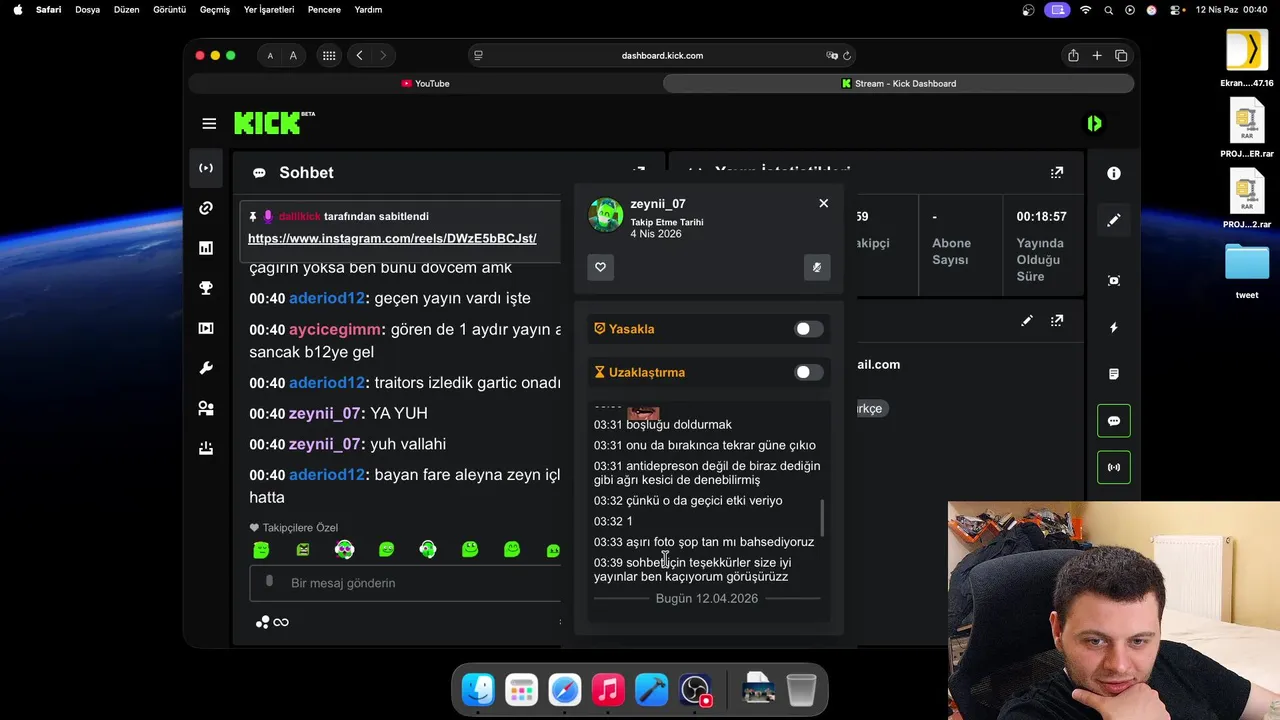The image size is (1280, 720).
Task: Select the tweet folder on desktop
Action: (x=1246, y=270)
